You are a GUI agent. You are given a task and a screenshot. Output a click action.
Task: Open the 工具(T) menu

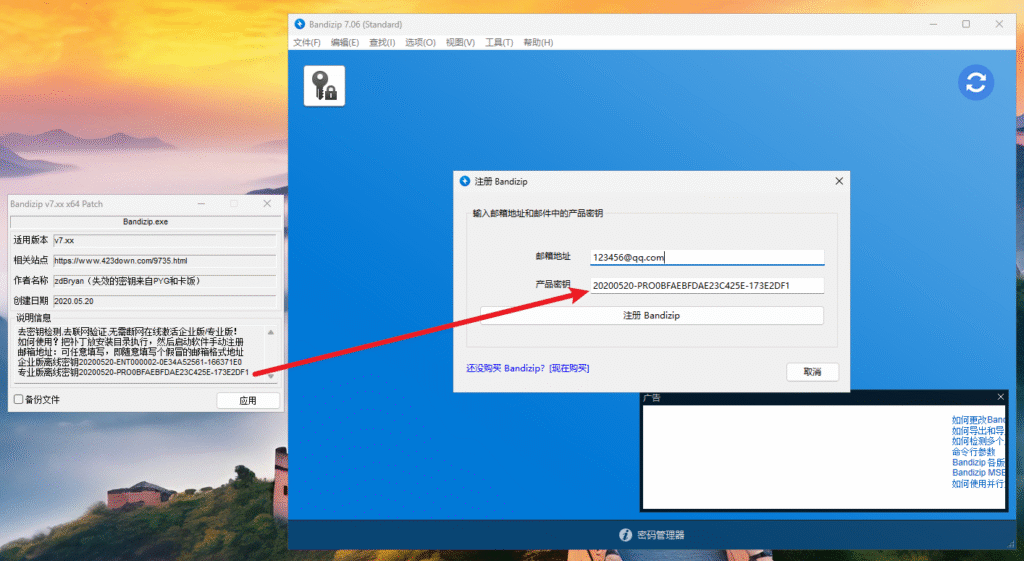pos(498,42)
